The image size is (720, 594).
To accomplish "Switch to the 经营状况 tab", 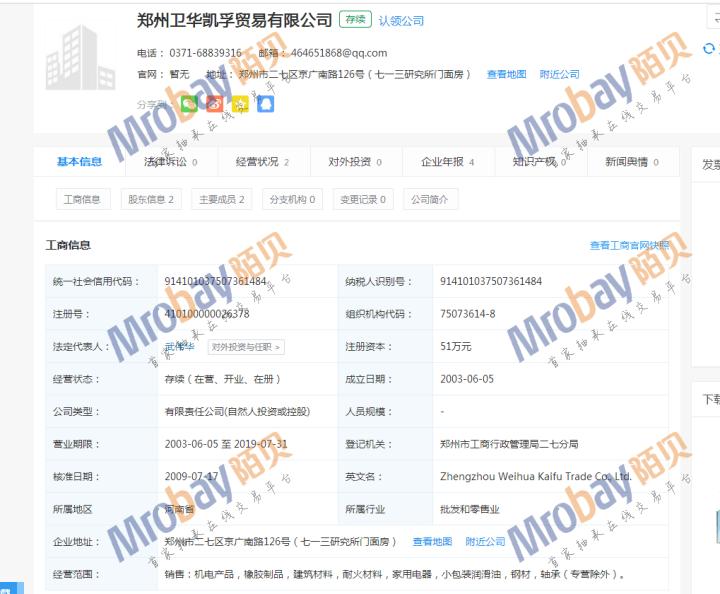I will [x=262, y=162].
